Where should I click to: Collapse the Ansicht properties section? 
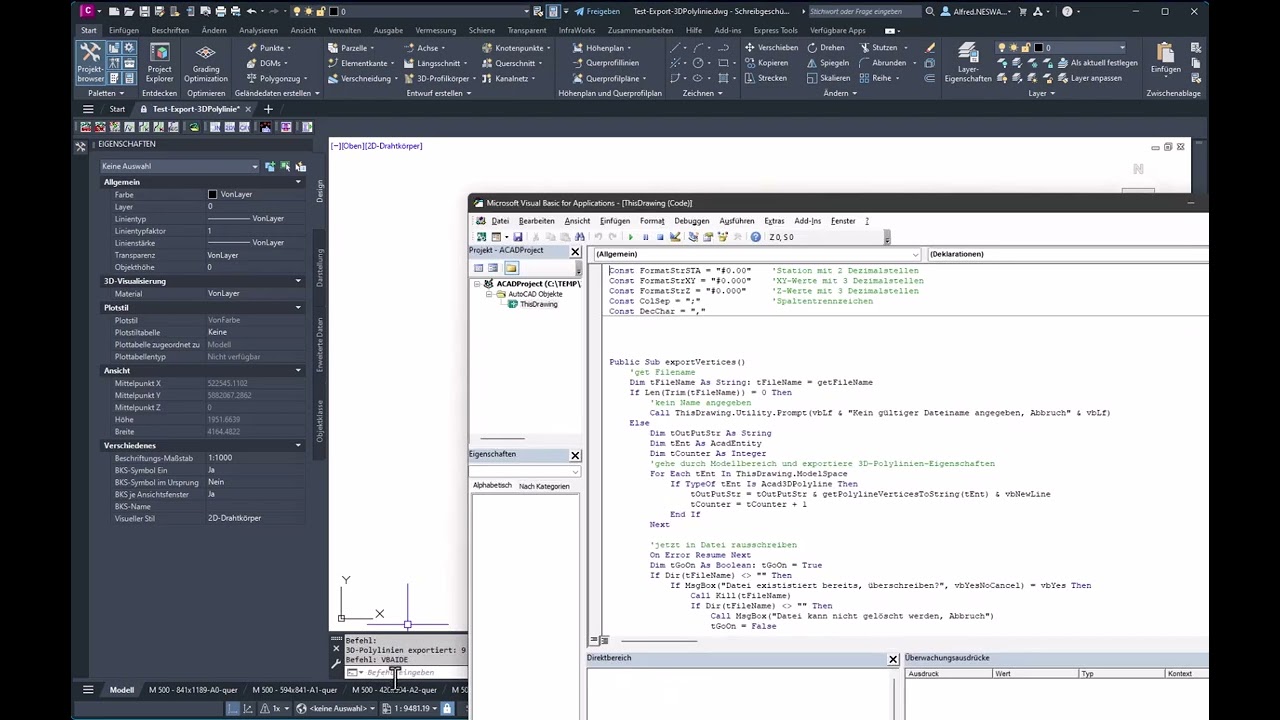click(298, 371)
